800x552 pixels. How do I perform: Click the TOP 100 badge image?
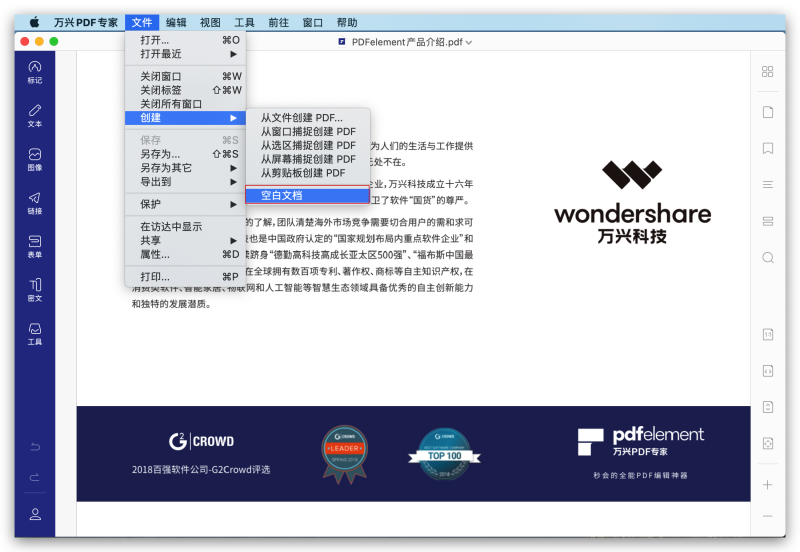coord(444,454)
